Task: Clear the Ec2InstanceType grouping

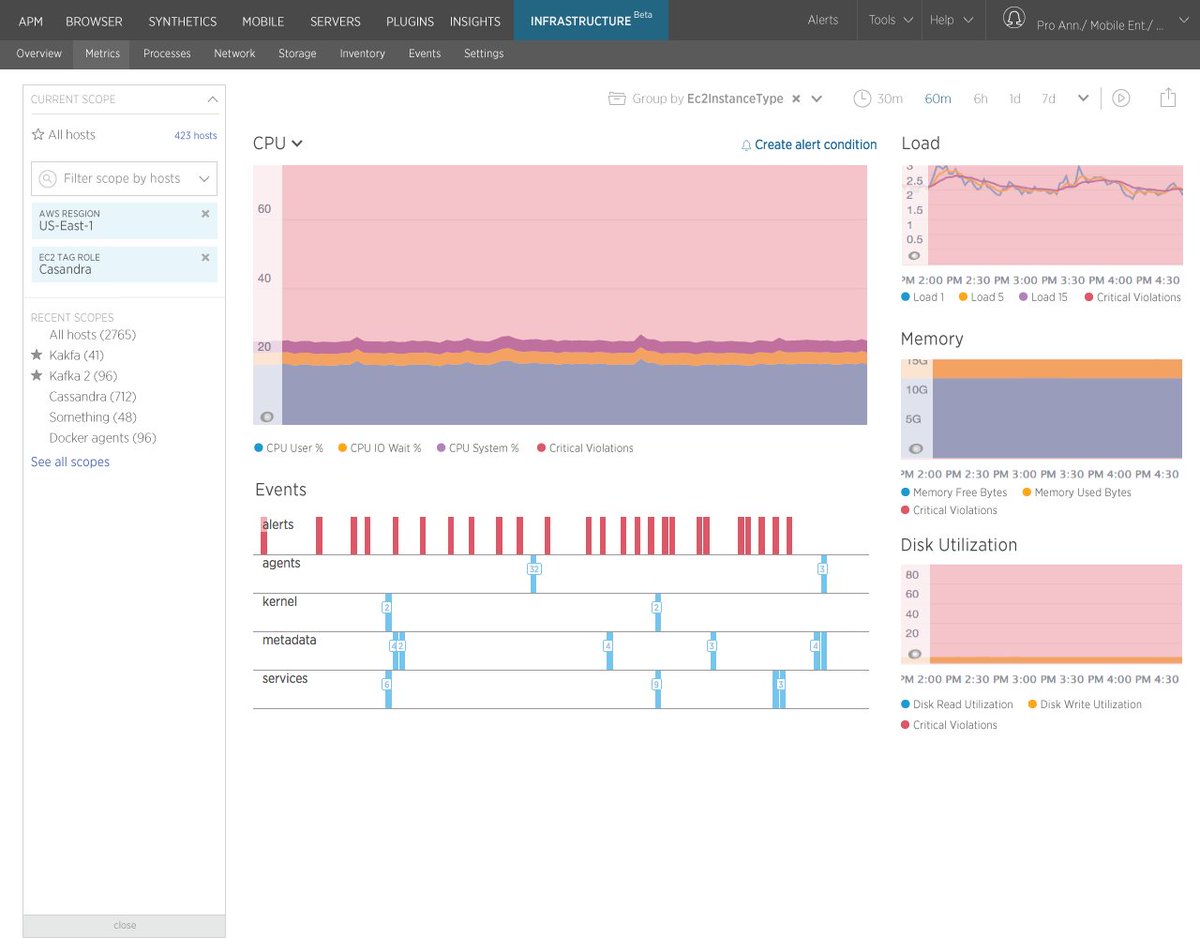Action: [796, 99]
